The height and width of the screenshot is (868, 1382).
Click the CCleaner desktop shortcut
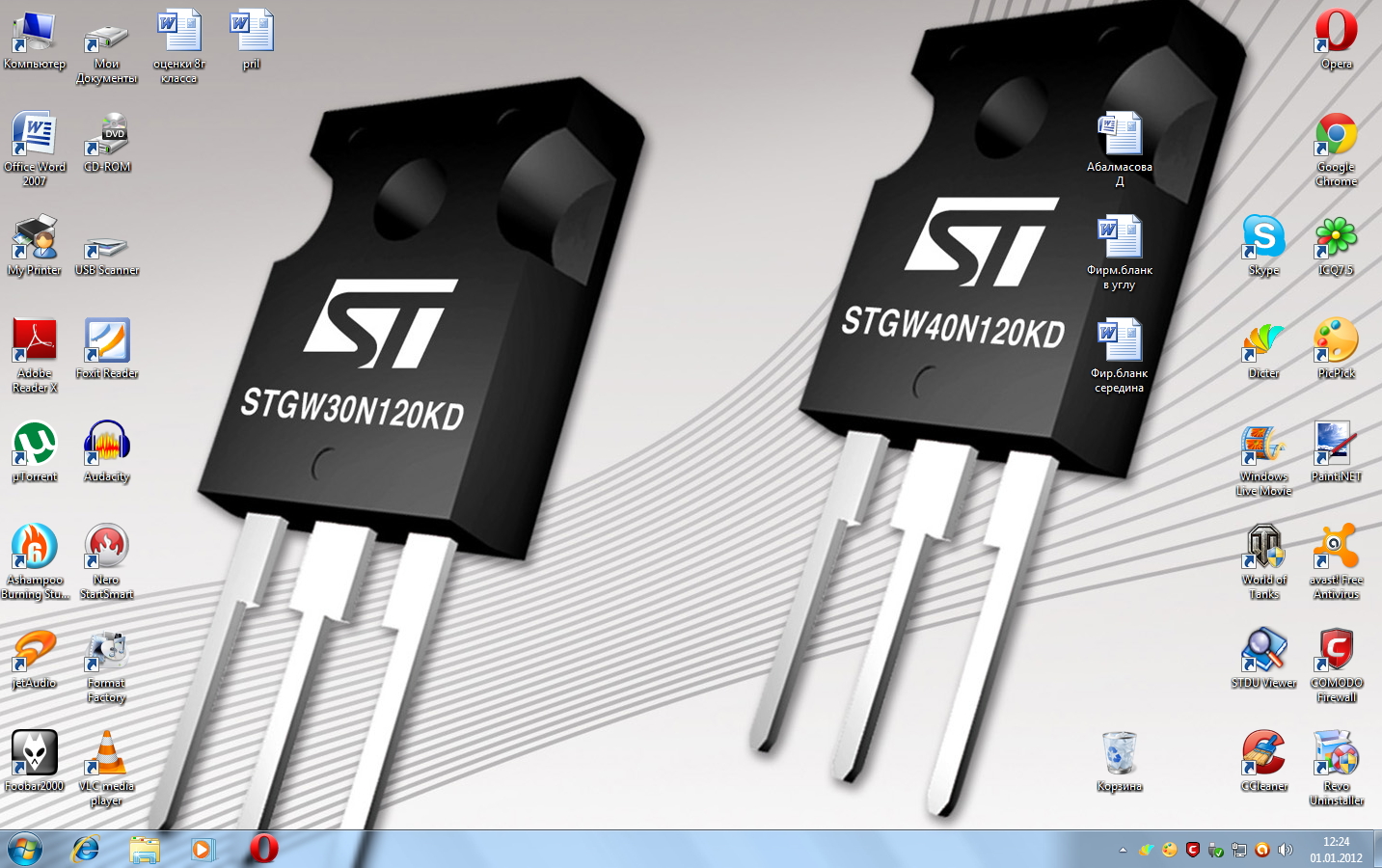(1263, 754)
